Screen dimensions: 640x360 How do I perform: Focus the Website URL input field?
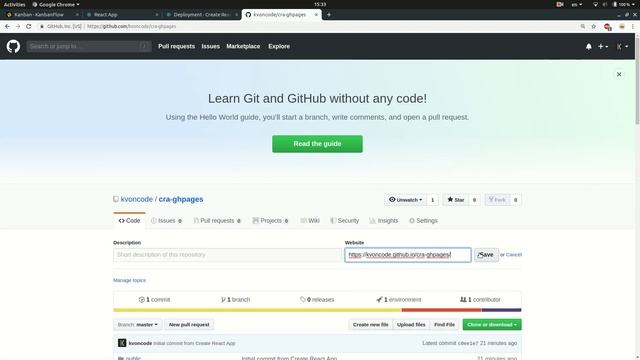(x=408, y=255)
